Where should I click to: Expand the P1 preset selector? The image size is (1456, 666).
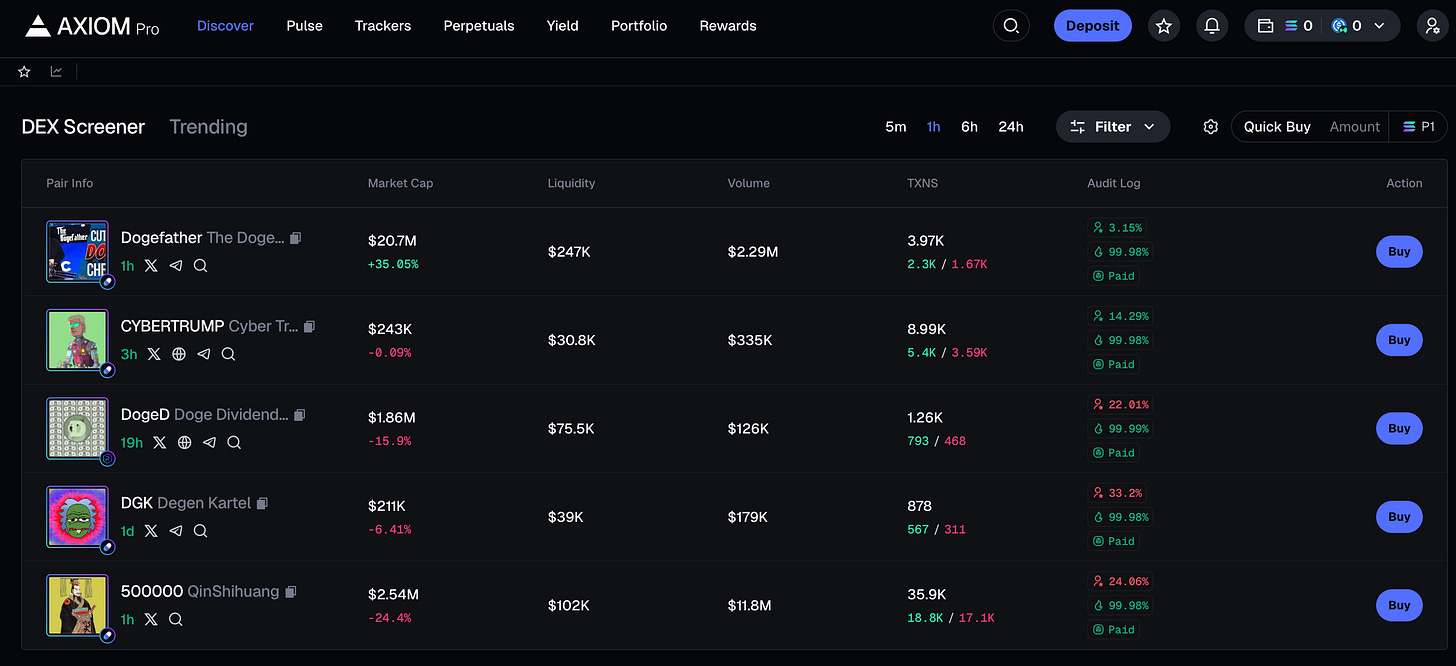1418,127
